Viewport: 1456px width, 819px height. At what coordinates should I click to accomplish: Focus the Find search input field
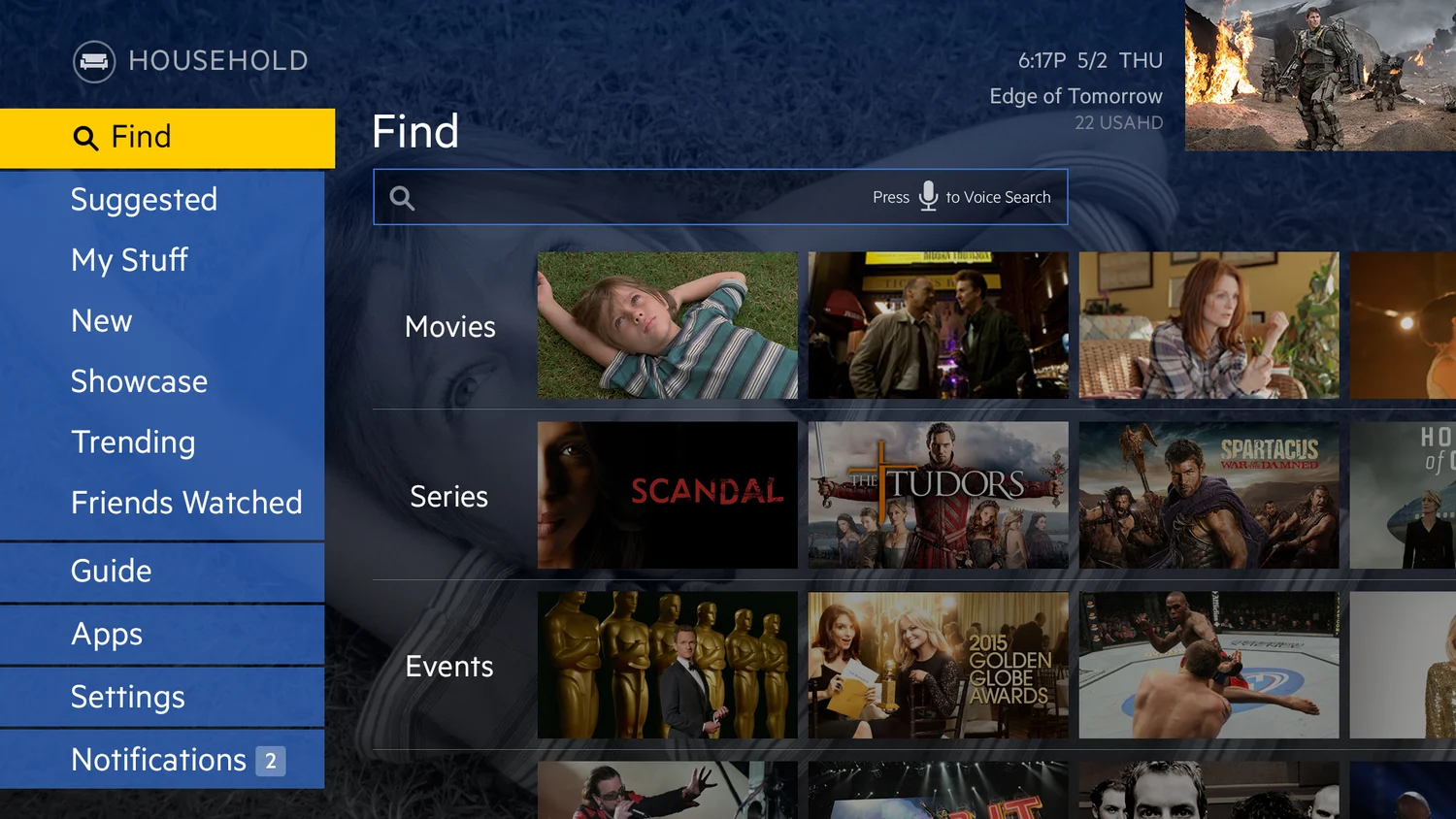click(x=720, y=197)
